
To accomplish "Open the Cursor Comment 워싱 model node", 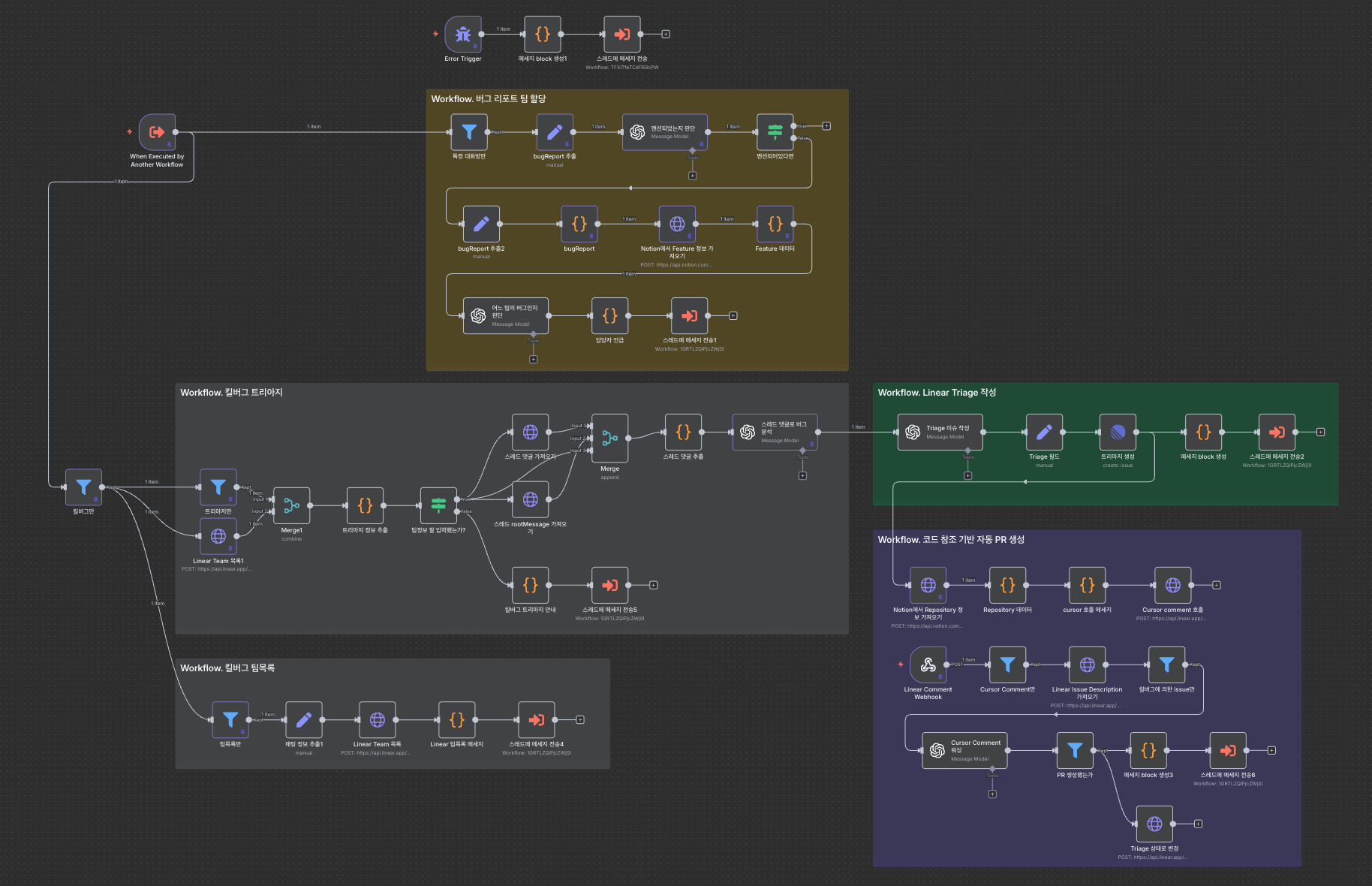I will point(965,751).
